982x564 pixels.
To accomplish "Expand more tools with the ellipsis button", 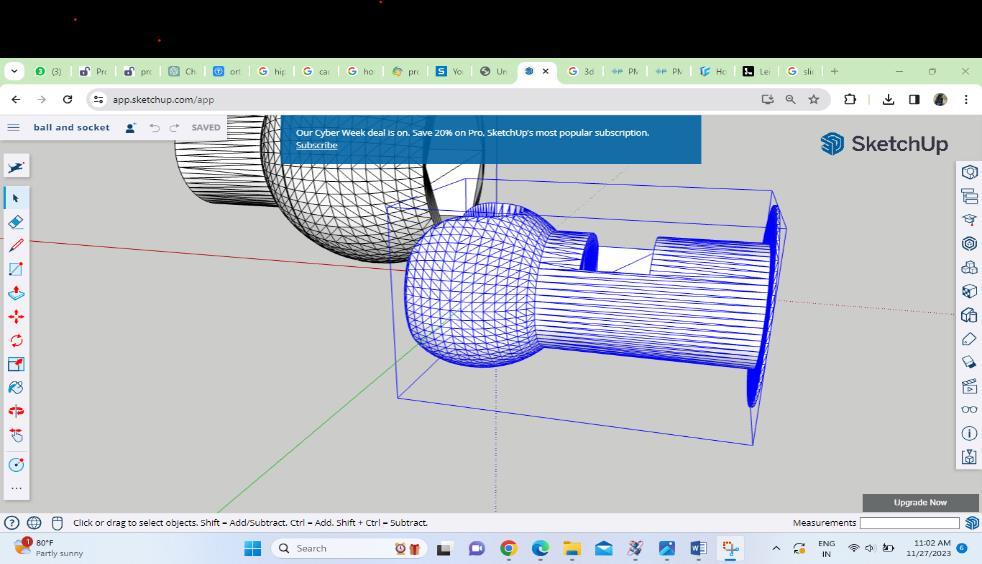I will (16, 489).
